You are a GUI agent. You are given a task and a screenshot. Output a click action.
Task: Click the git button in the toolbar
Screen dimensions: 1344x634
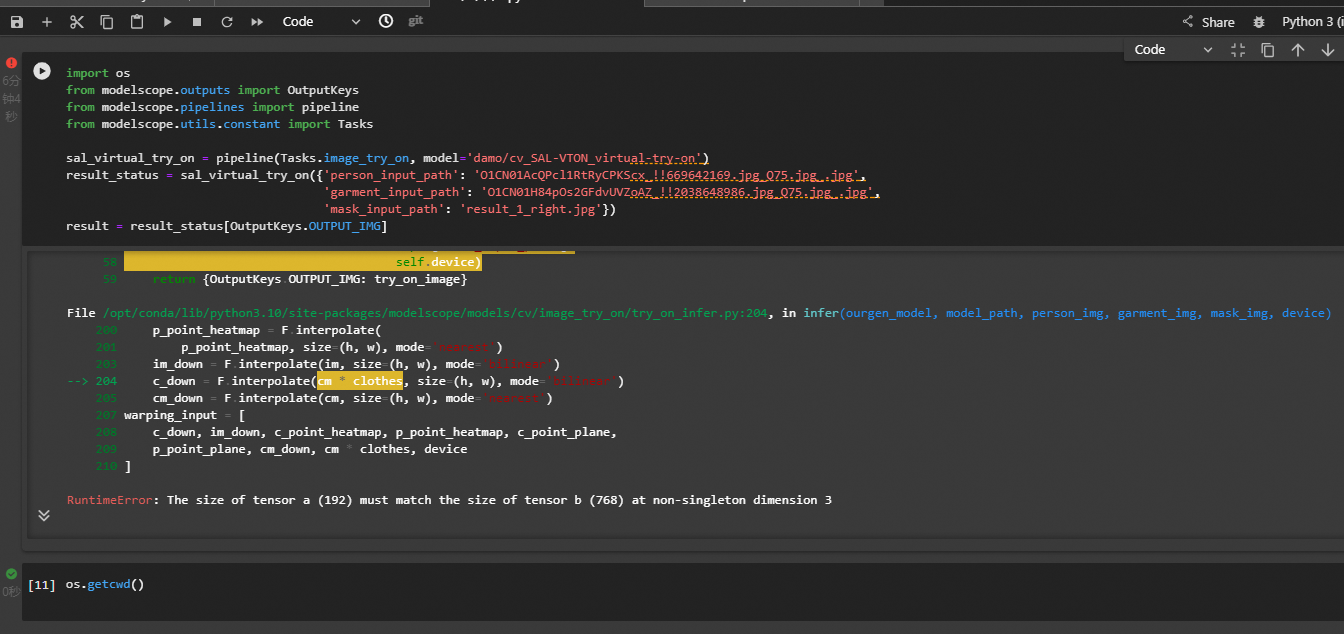point(416,21)
